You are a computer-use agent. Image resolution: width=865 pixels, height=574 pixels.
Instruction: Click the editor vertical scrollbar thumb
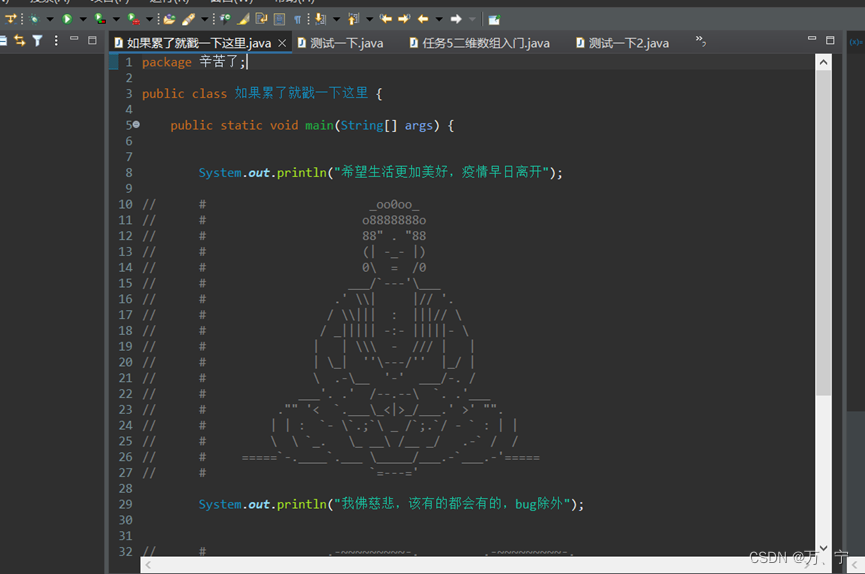[824, 233]
